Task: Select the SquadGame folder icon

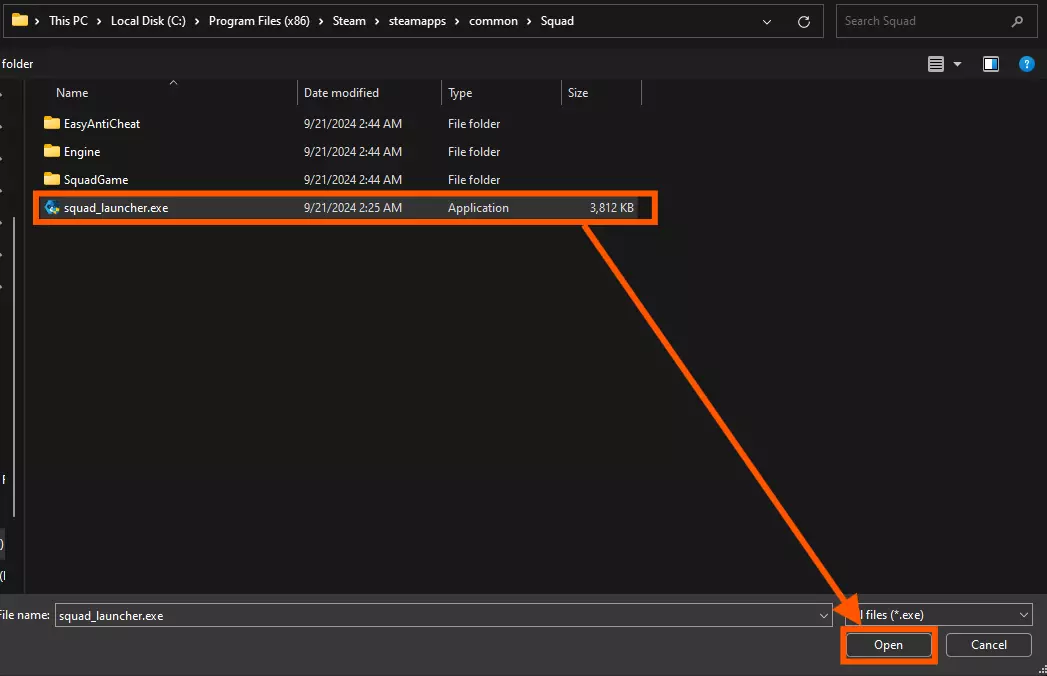Action: point(51,179)
